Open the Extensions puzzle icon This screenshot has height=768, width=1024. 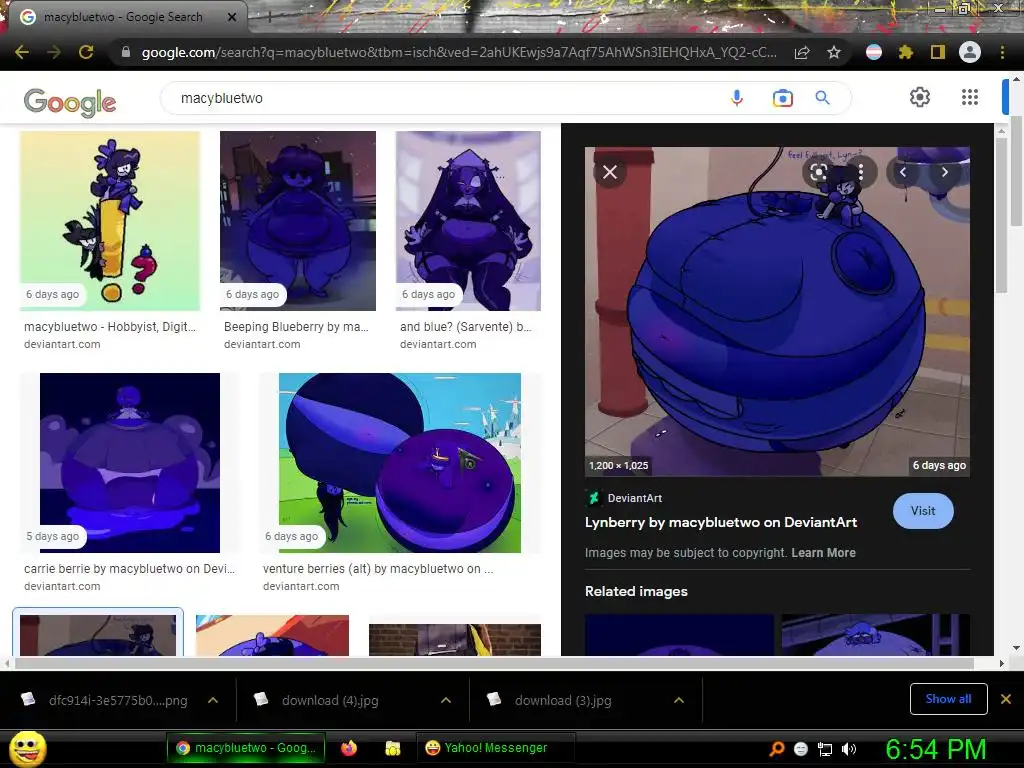click(906, 52)
